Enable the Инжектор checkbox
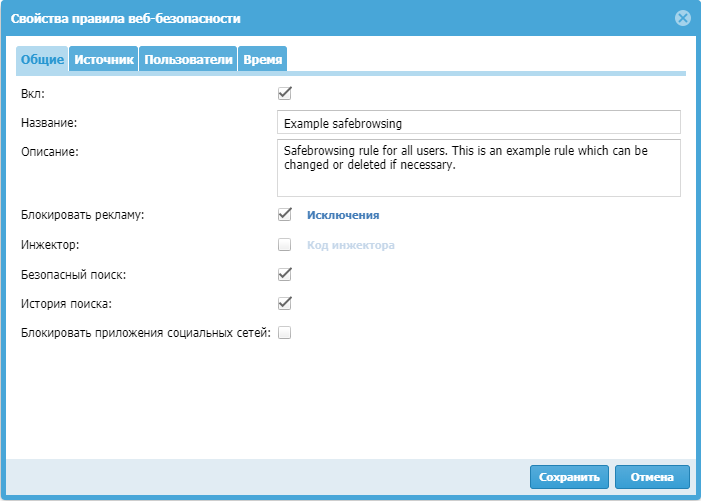 coord(284,244)
